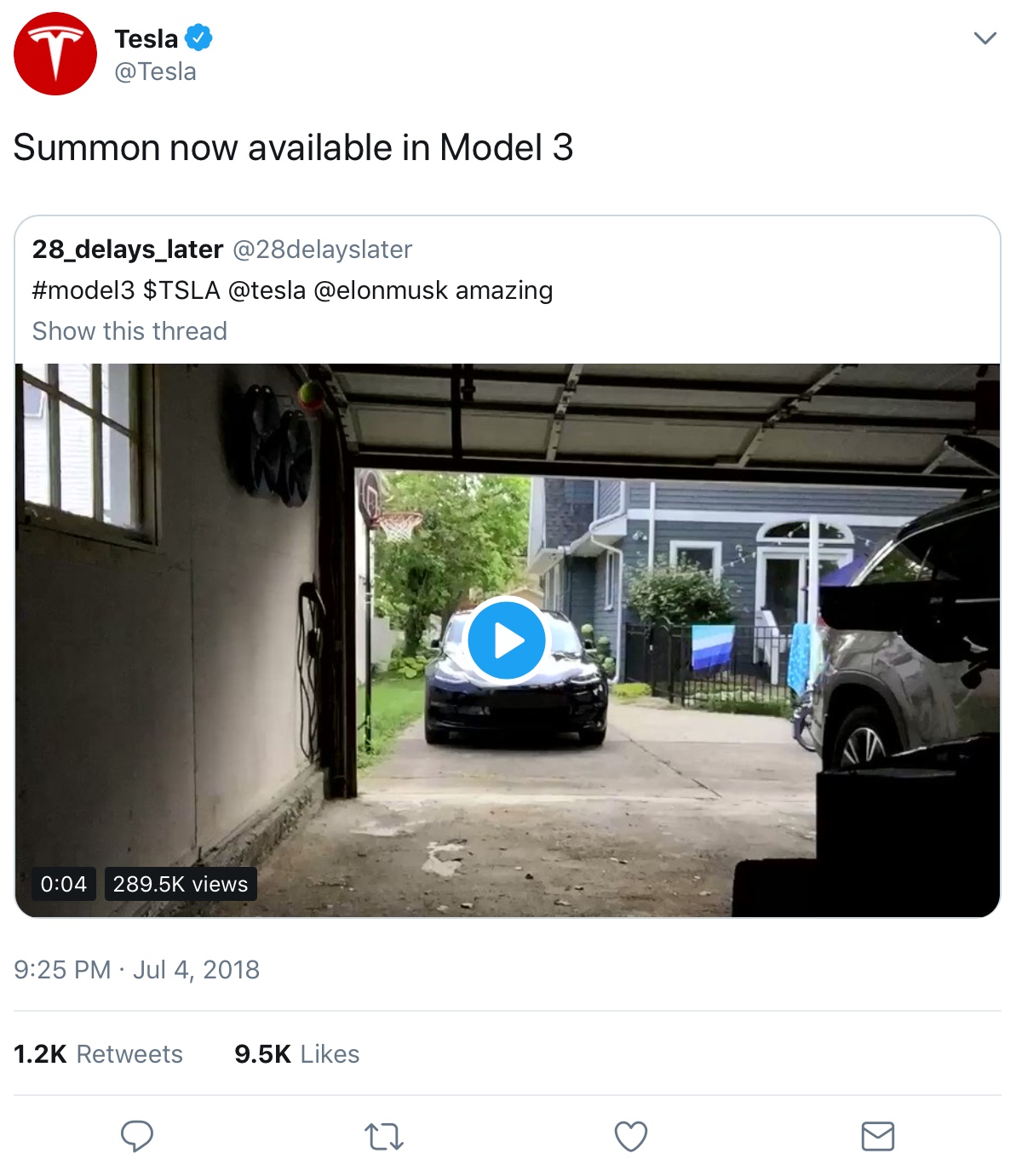Click the 9:25 PM Jul 4, 2018 timestamp

click(136, 970)
